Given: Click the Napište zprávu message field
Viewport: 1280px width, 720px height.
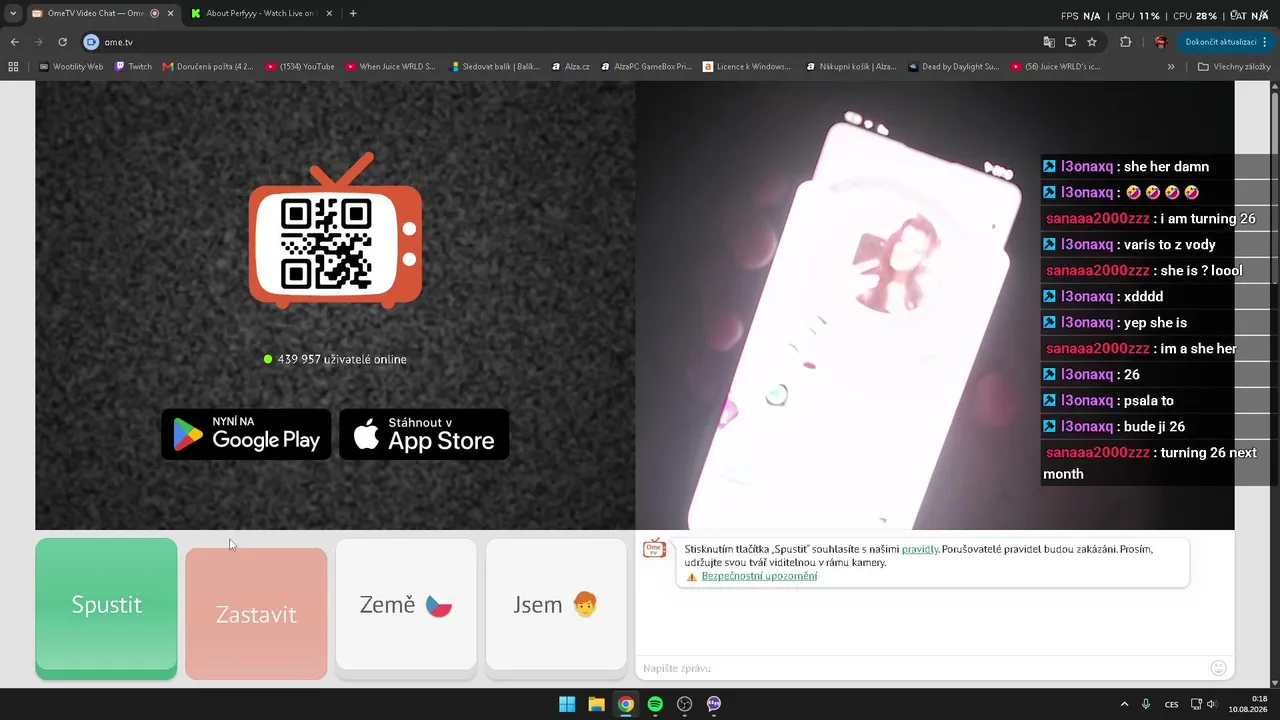Looking at the screenshot, I should tap(920, 668).
